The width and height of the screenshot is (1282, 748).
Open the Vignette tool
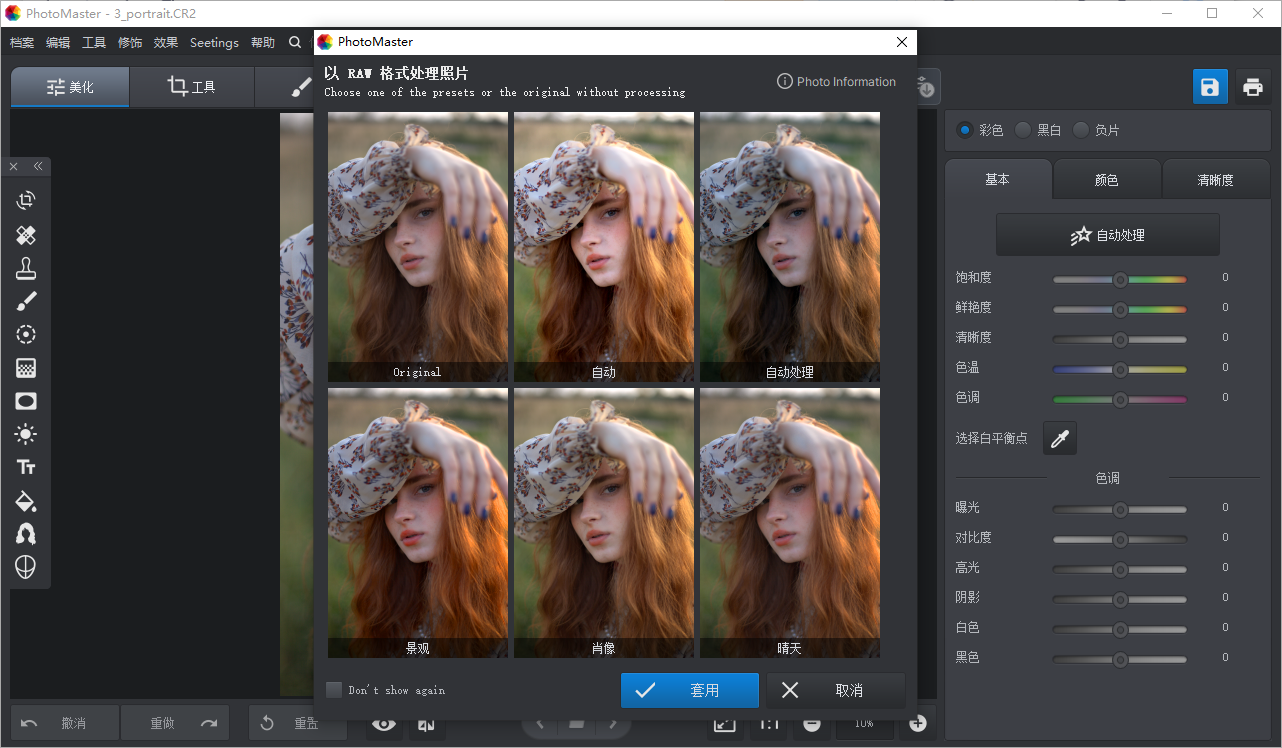(x=26, y=401)
